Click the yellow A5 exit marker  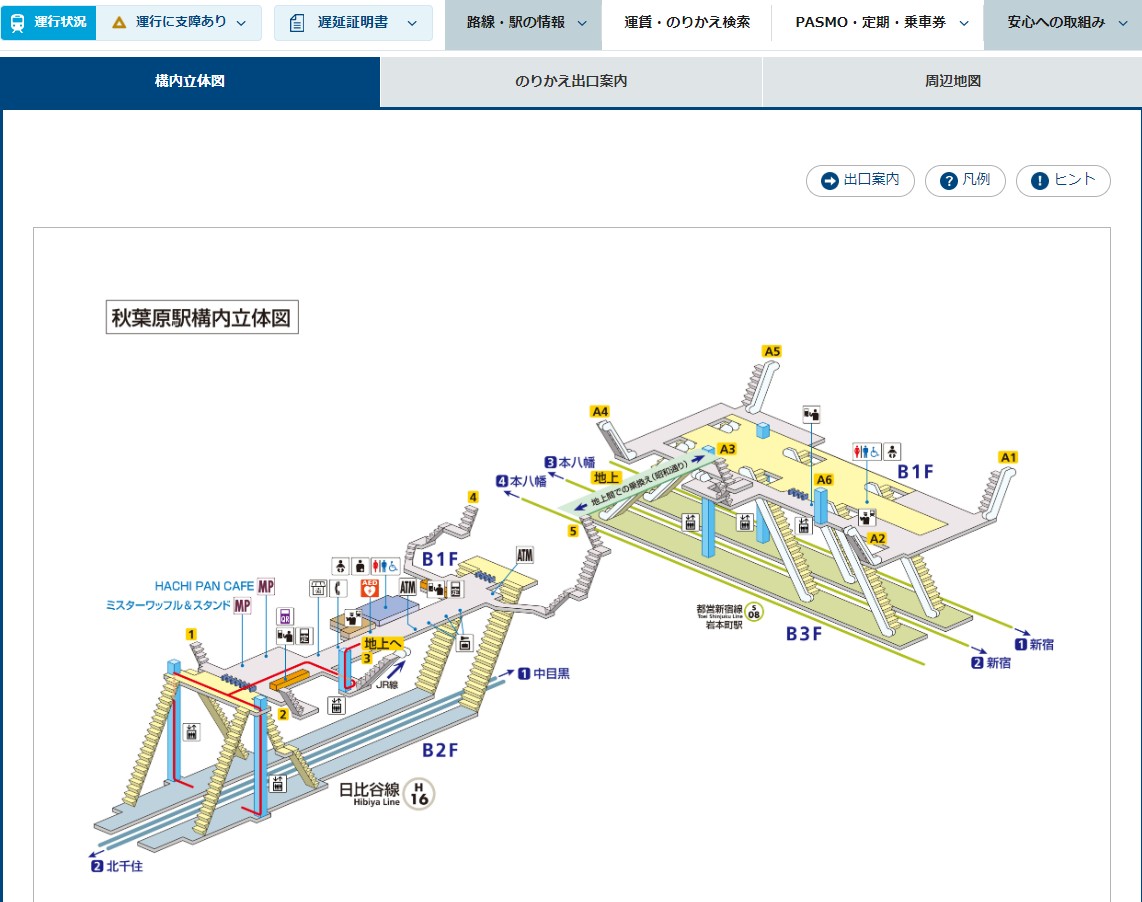771,351
